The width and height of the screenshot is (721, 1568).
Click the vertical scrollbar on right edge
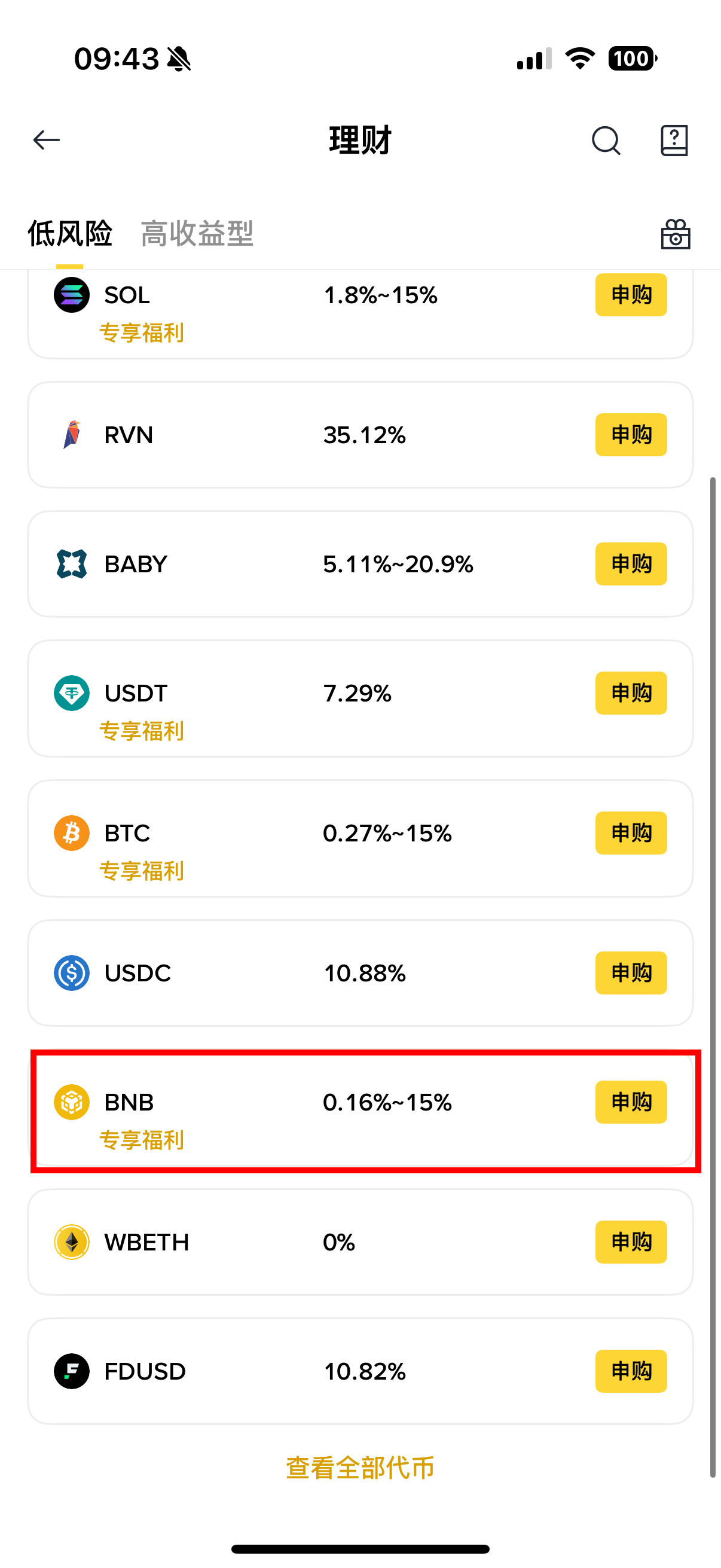click(x=713, y=974)
